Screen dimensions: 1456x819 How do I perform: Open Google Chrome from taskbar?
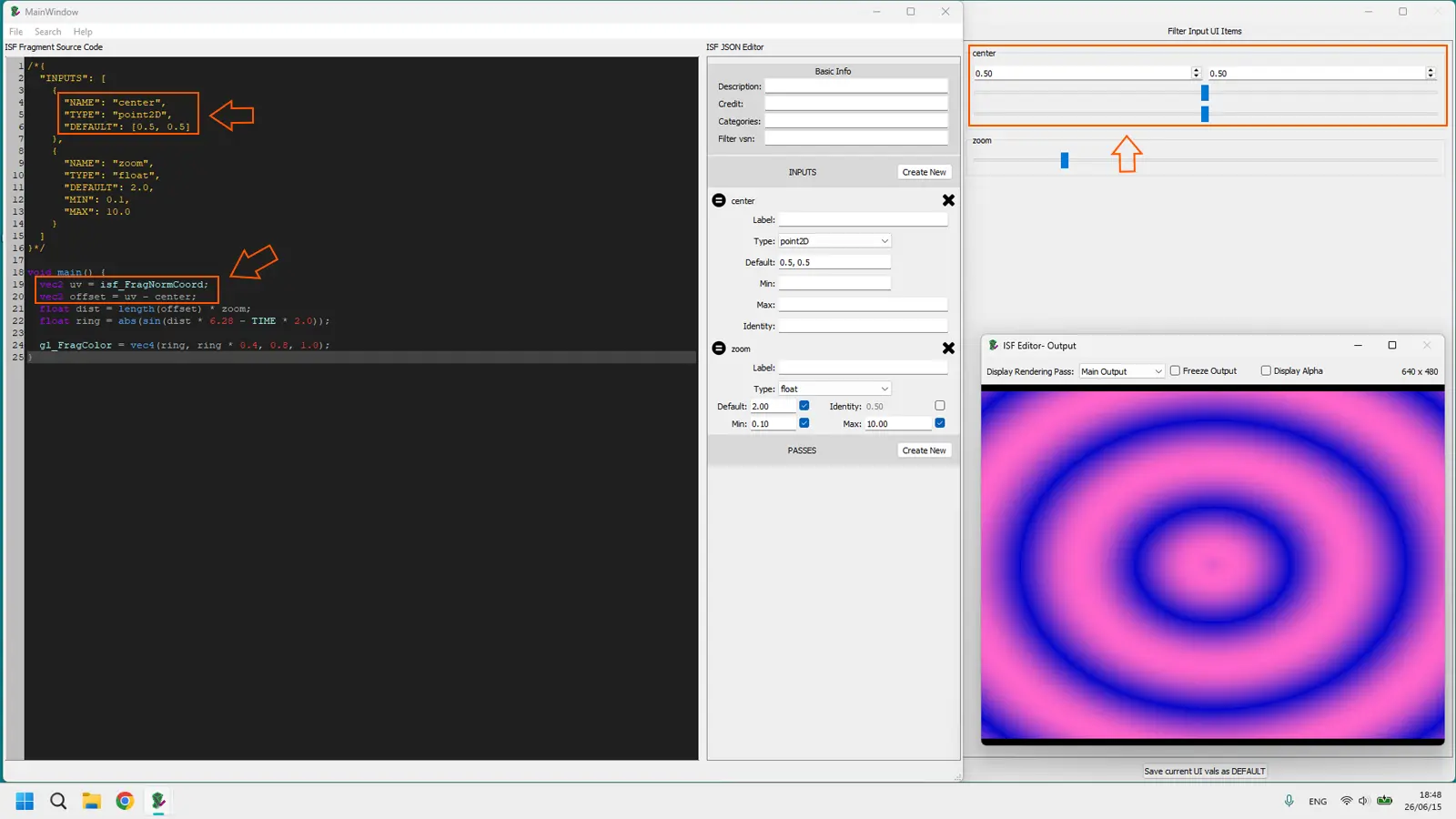pyautogui.click(x=125, y=801)
